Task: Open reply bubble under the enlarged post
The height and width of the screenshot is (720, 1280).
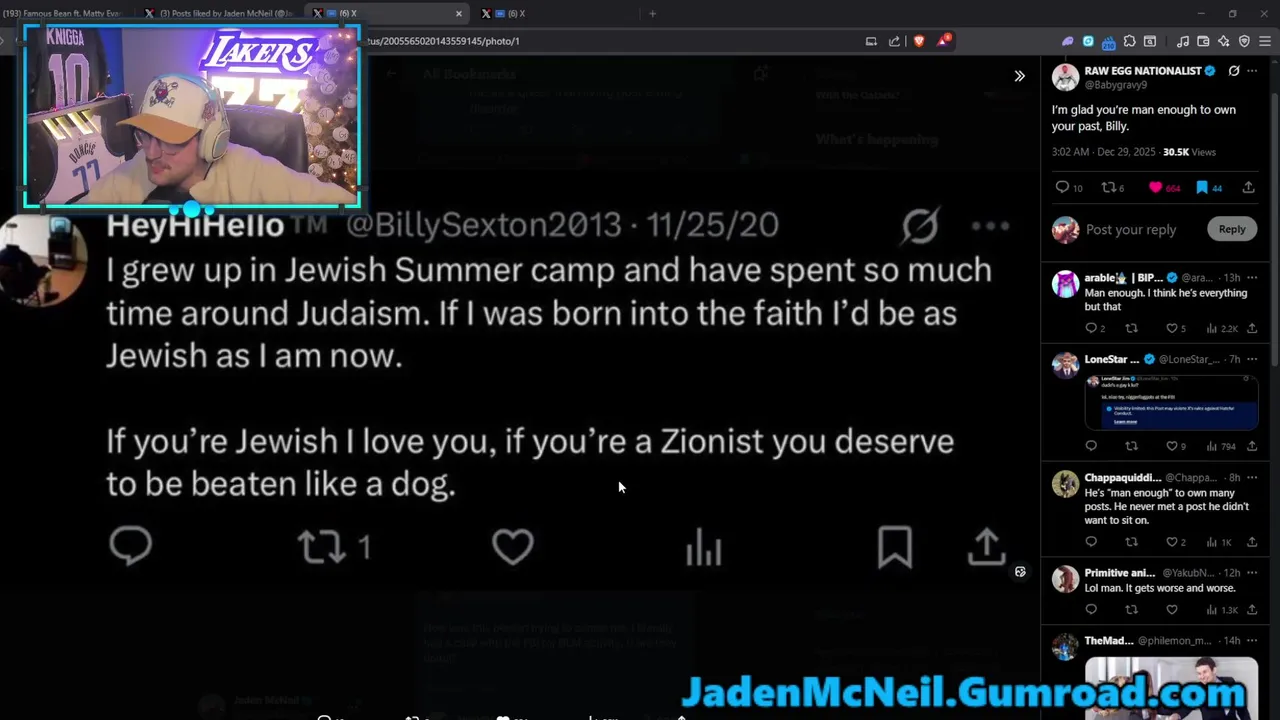Action: tap(131, 546)
